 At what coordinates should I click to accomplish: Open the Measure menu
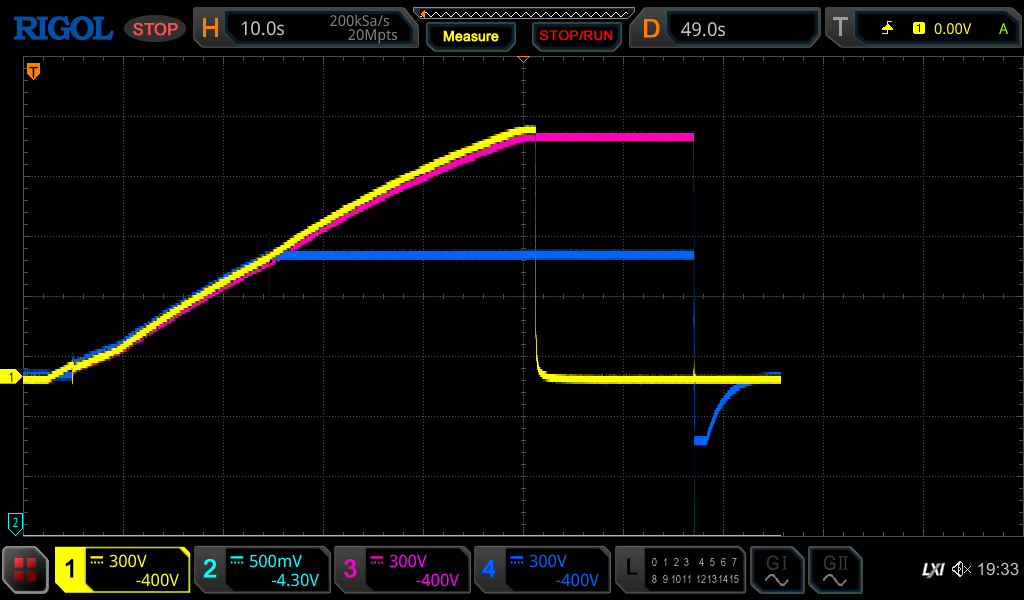pyautogui.click(x=470, y=37)
